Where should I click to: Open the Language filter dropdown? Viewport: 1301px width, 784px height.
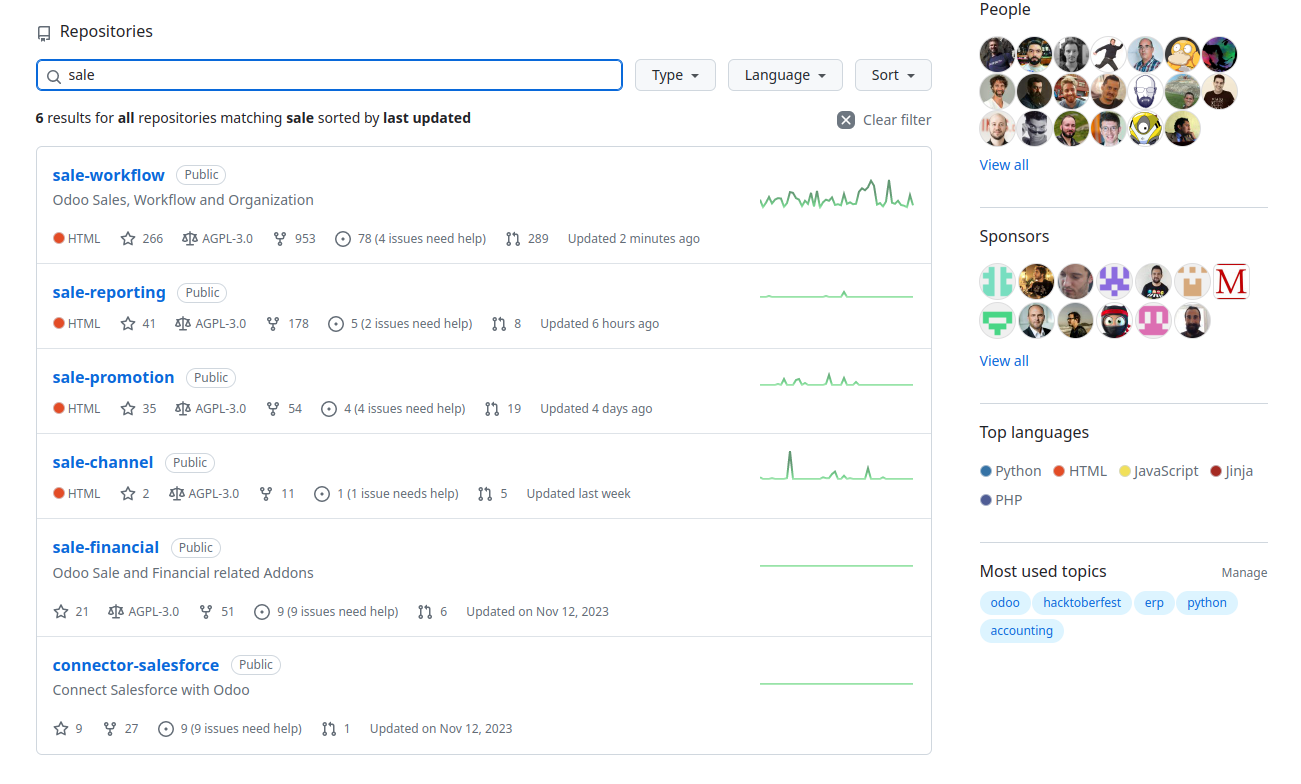point(785,75)
